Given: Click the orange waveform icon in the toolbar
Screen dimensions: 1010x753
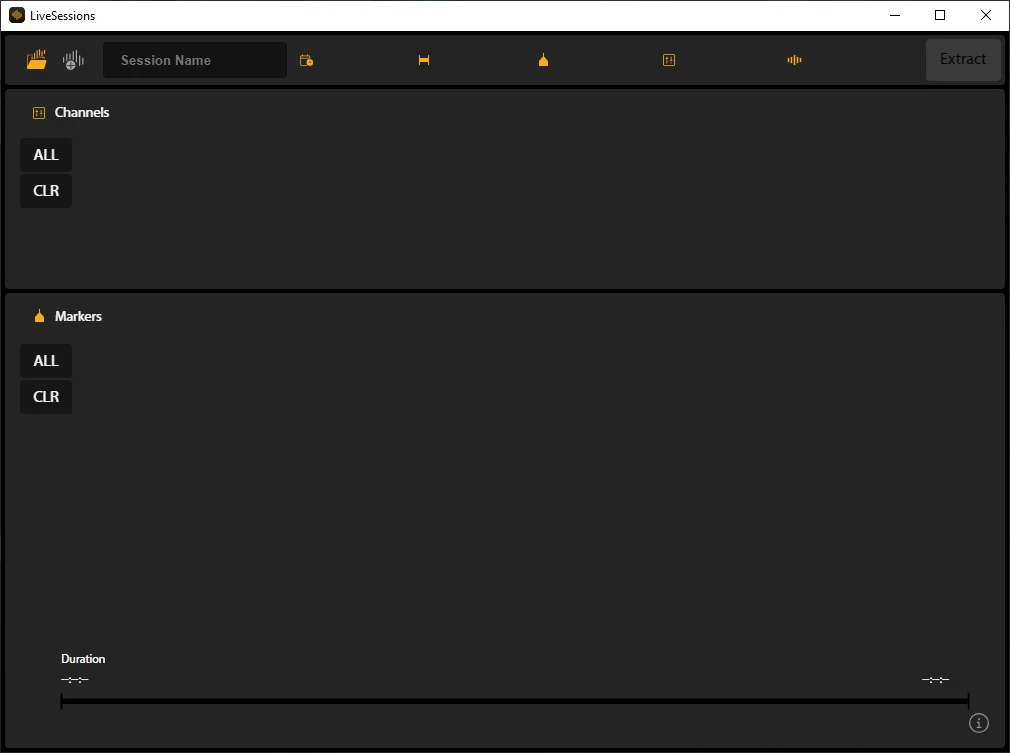Looking at the screenshot, I should [x=794, y=60].
